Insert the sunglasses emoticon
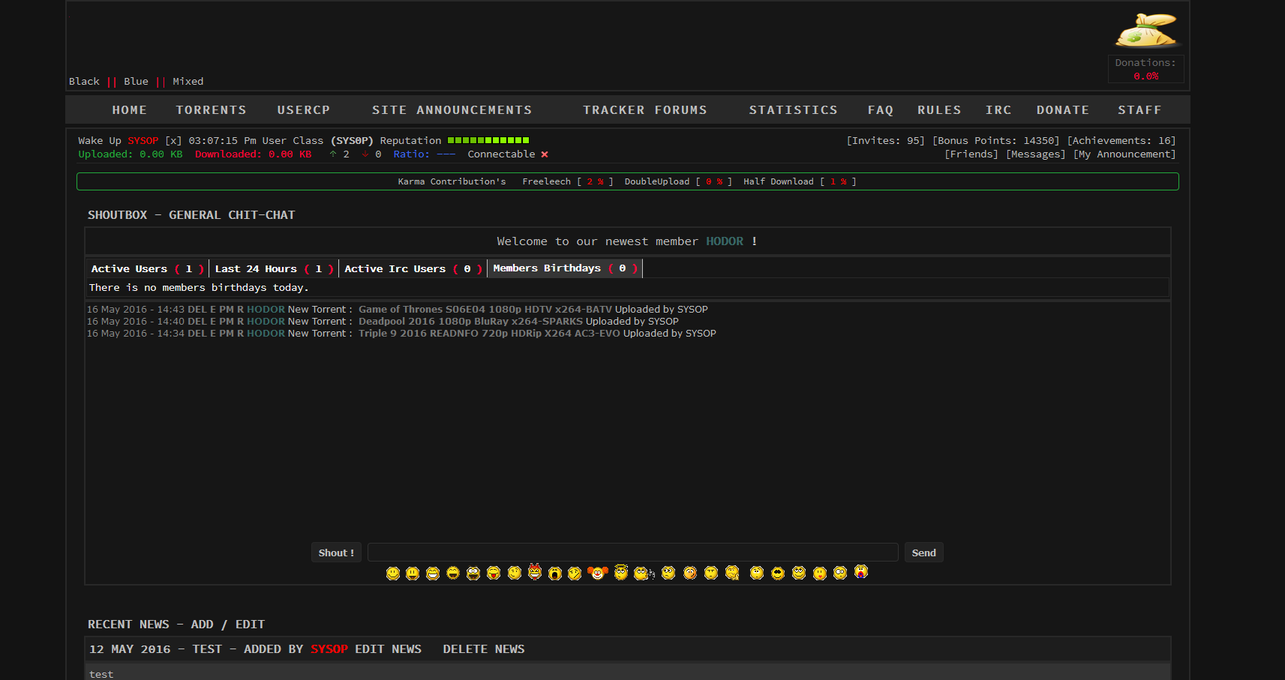 777,573
